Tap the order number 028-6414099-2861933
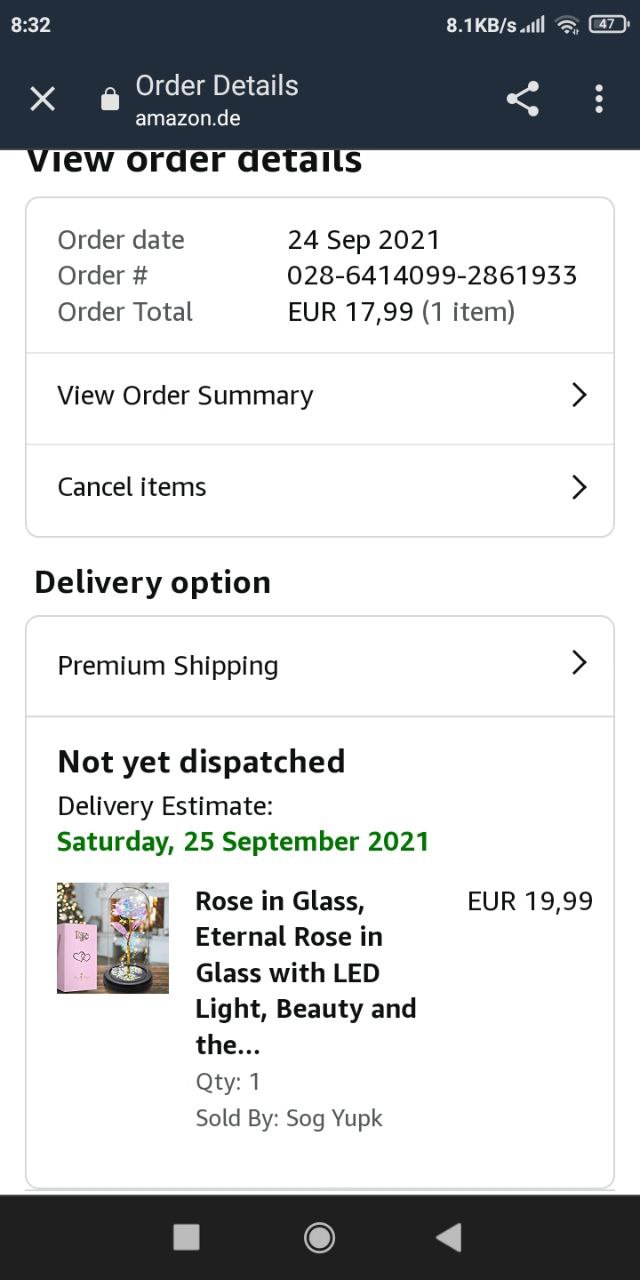The width and height of the screenshot is (640, 1280). click(x=432, y=275)
